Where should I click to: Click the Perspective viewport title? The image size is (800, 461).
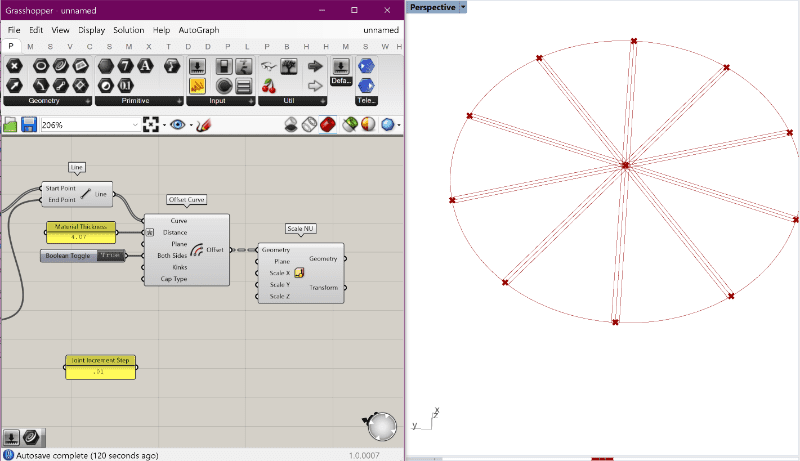point(433,7)
